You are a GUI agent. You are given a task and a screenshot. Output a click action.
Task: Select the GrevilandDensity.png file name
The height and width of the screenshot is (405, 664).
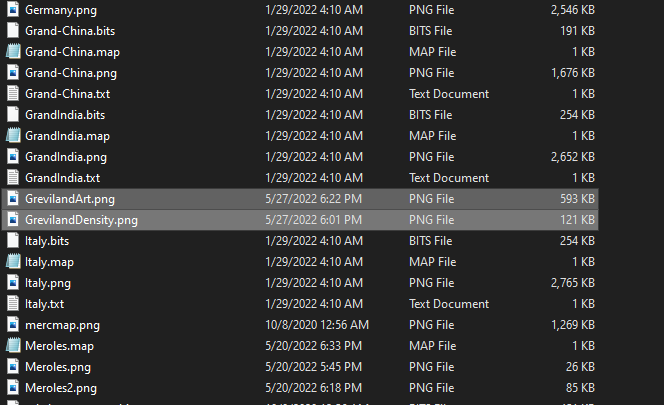coord(83,219)
